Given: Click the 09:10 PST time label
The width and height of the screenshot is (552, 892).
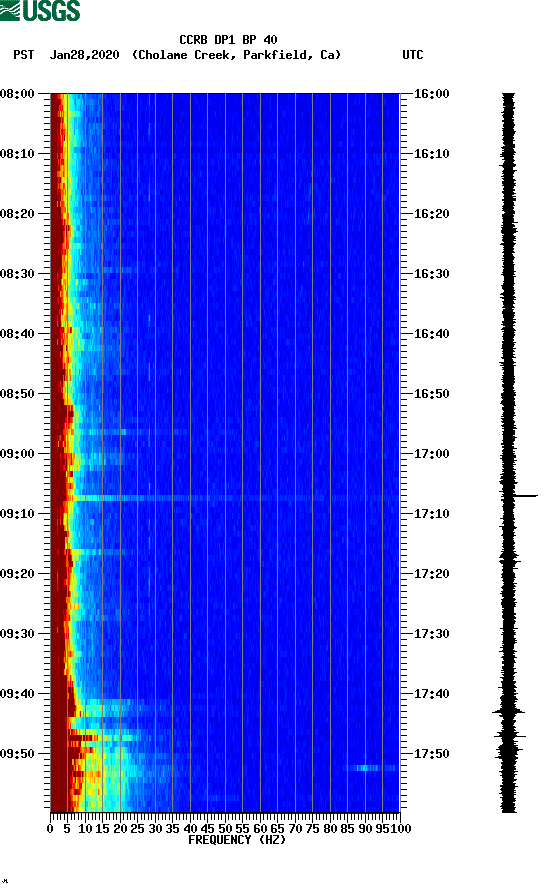Looking at the screenshot, I should [x=17, y=514].
